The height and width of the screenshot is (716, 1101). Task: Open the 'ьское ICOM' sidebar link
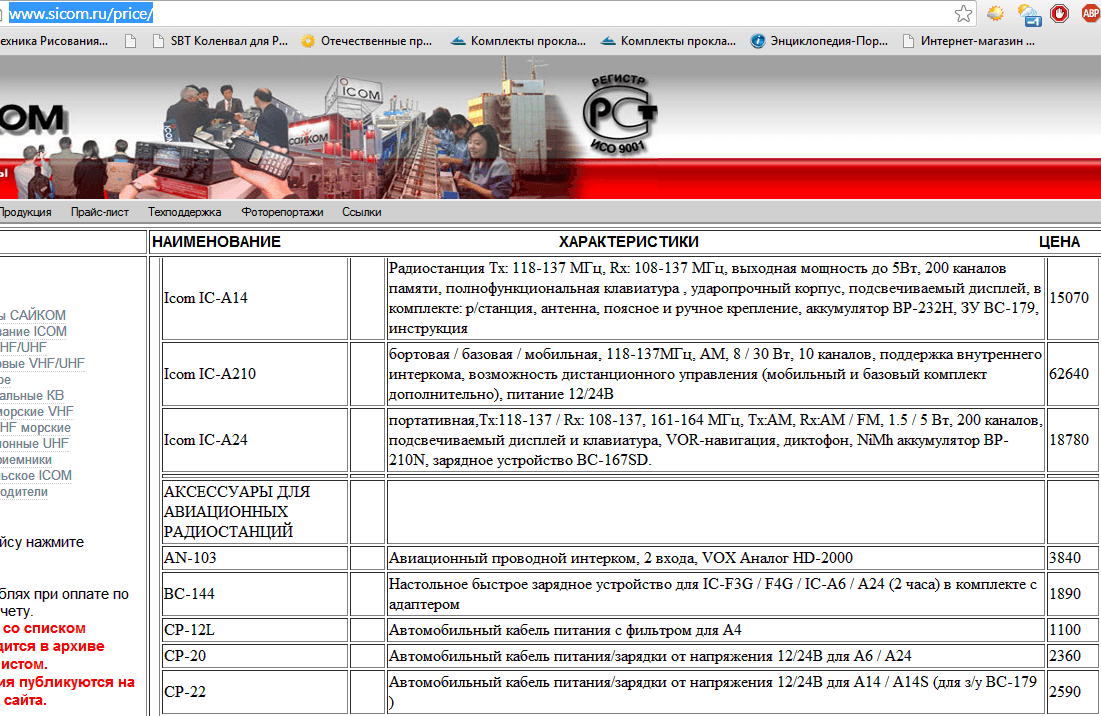click(35, 475)
